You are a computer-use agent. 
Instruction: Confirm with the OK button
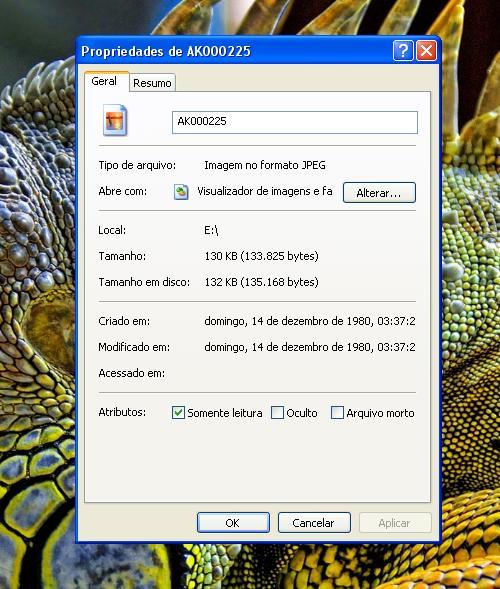coord(233,523)
